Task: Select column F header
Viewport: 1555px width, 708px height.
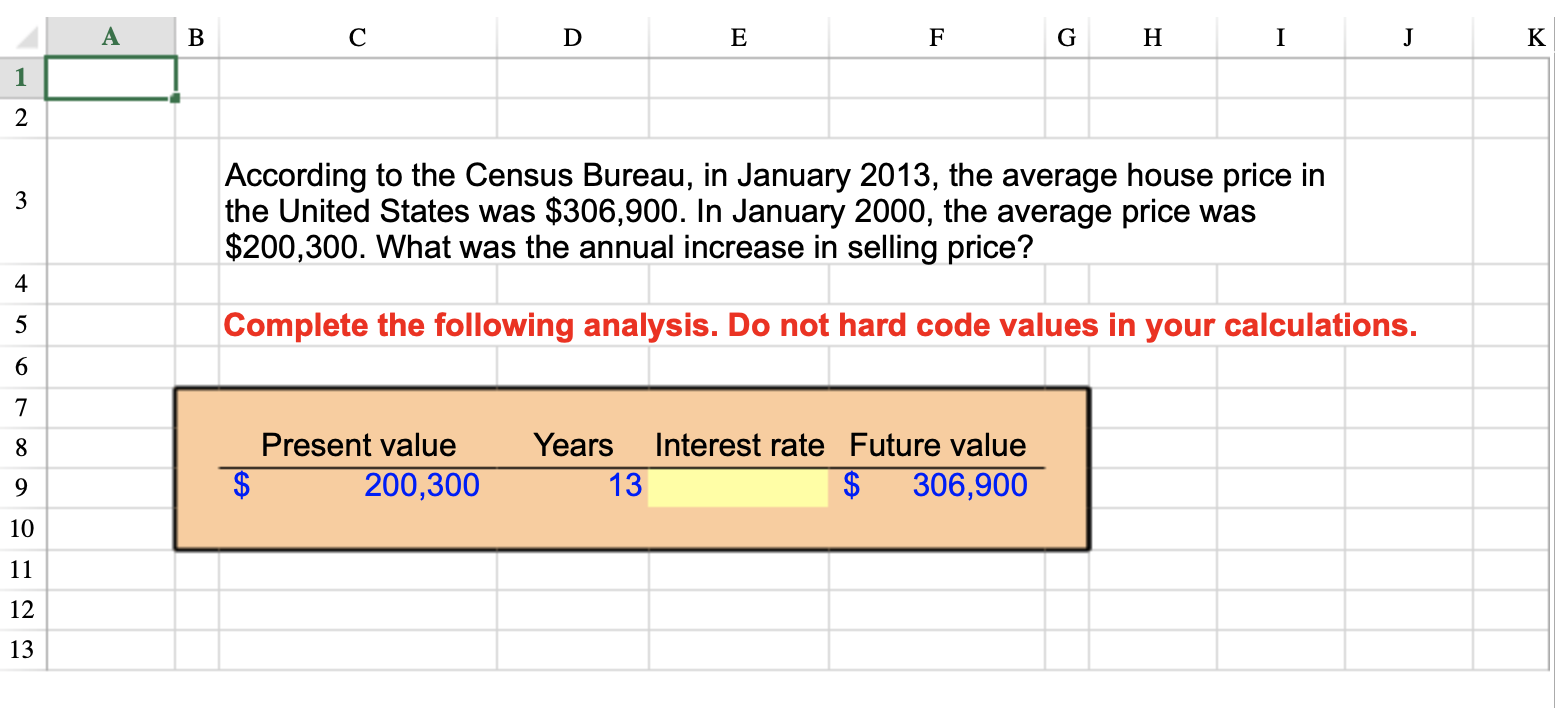Action: click(936, 37)
